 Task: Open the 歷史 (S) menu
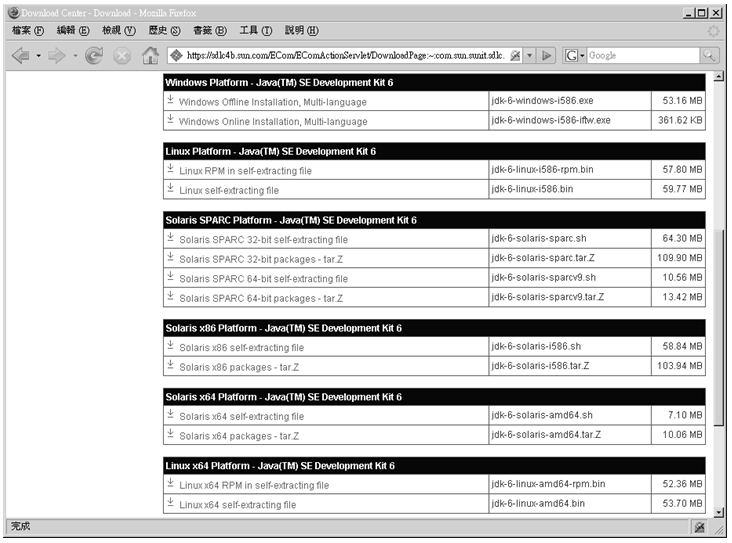(164, 30)
